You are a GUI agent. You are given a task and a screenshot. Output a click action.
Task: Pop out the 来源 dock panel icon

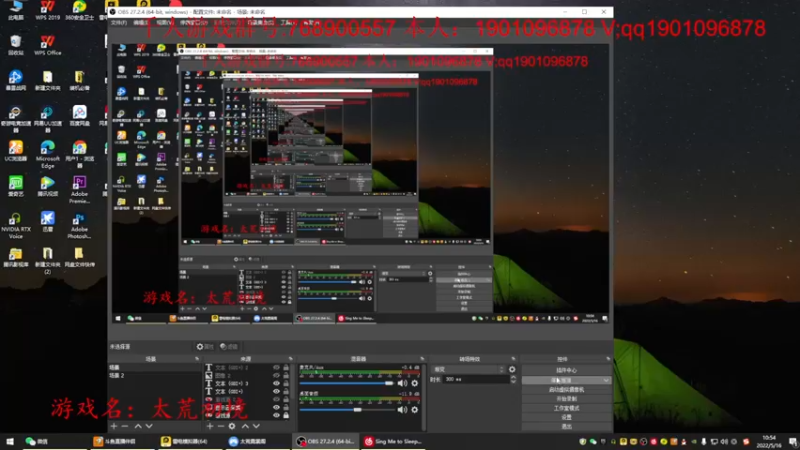click(291, 359)
